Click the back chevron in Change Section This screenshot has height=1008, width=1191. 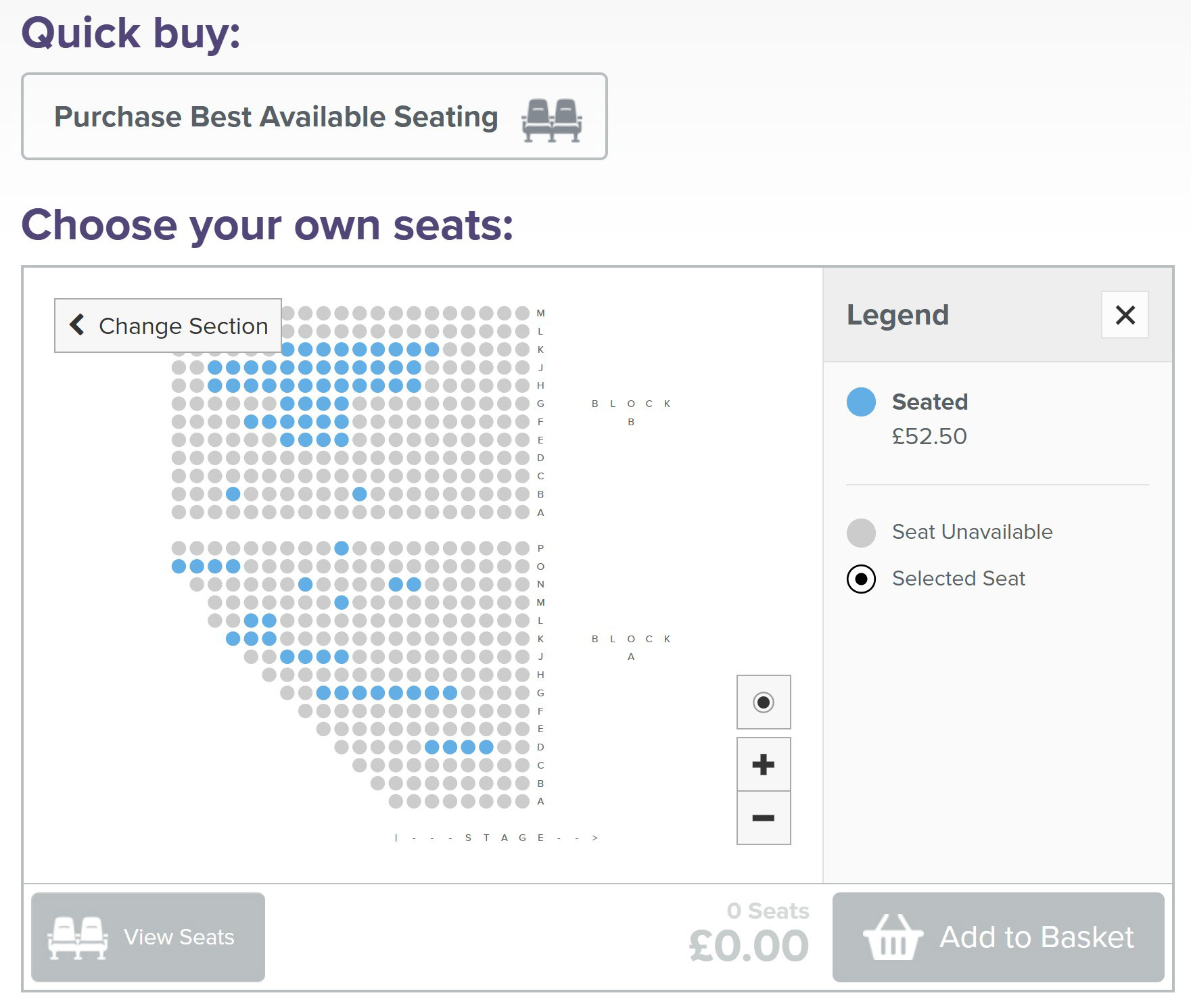78,325
